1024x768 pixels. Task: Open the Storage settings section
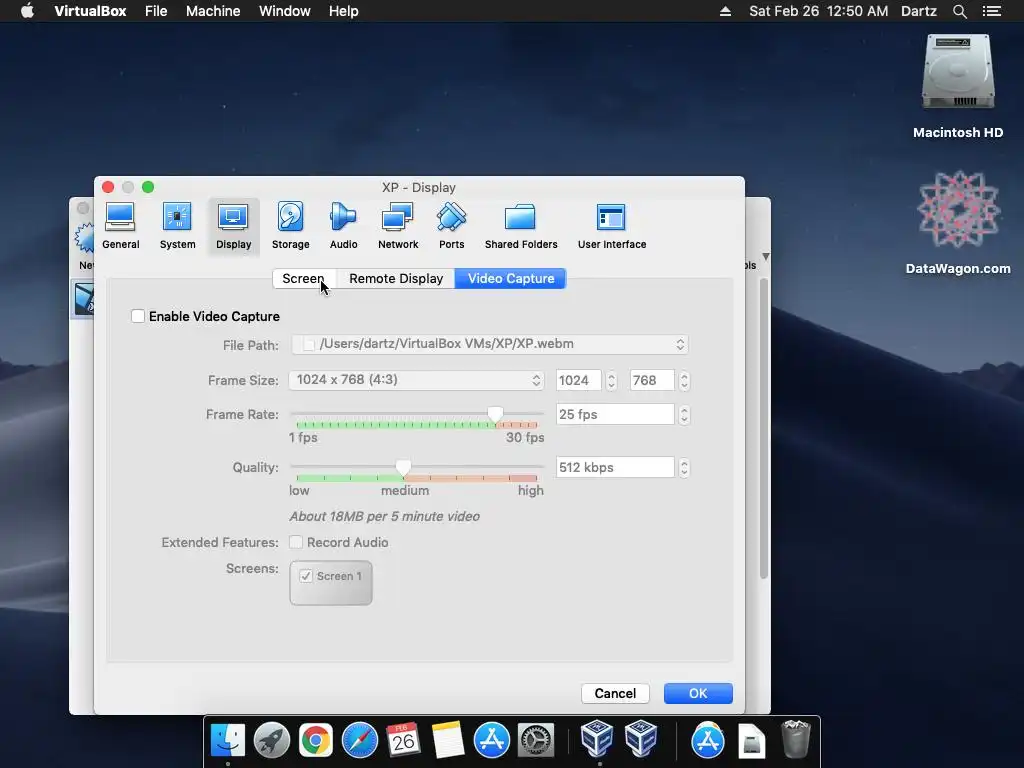pyautogui.click(x=290, y=226)
